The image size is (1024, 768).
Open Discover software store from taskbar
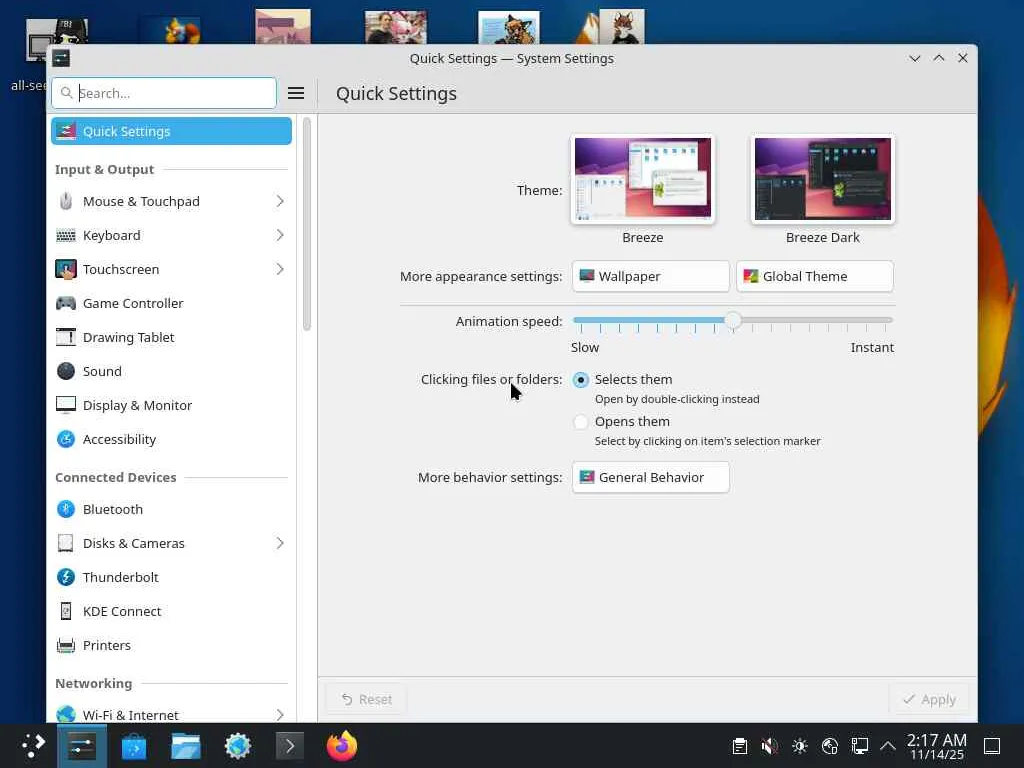click(x=134, y=745)
